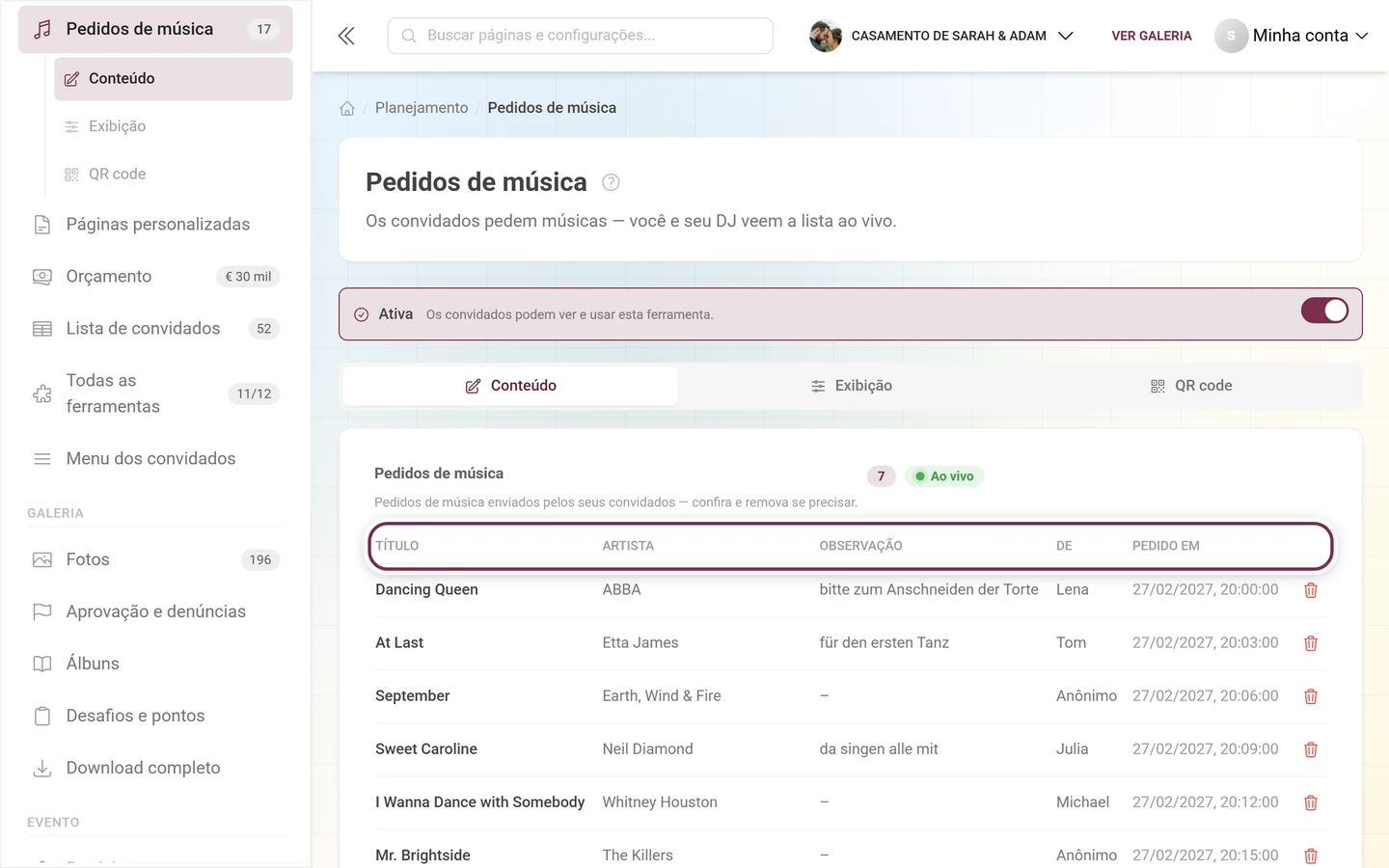Focus the Buscar páginas e configurações search field
The height and width of the screenshot is (868, 1389).
tap(581, 36)
